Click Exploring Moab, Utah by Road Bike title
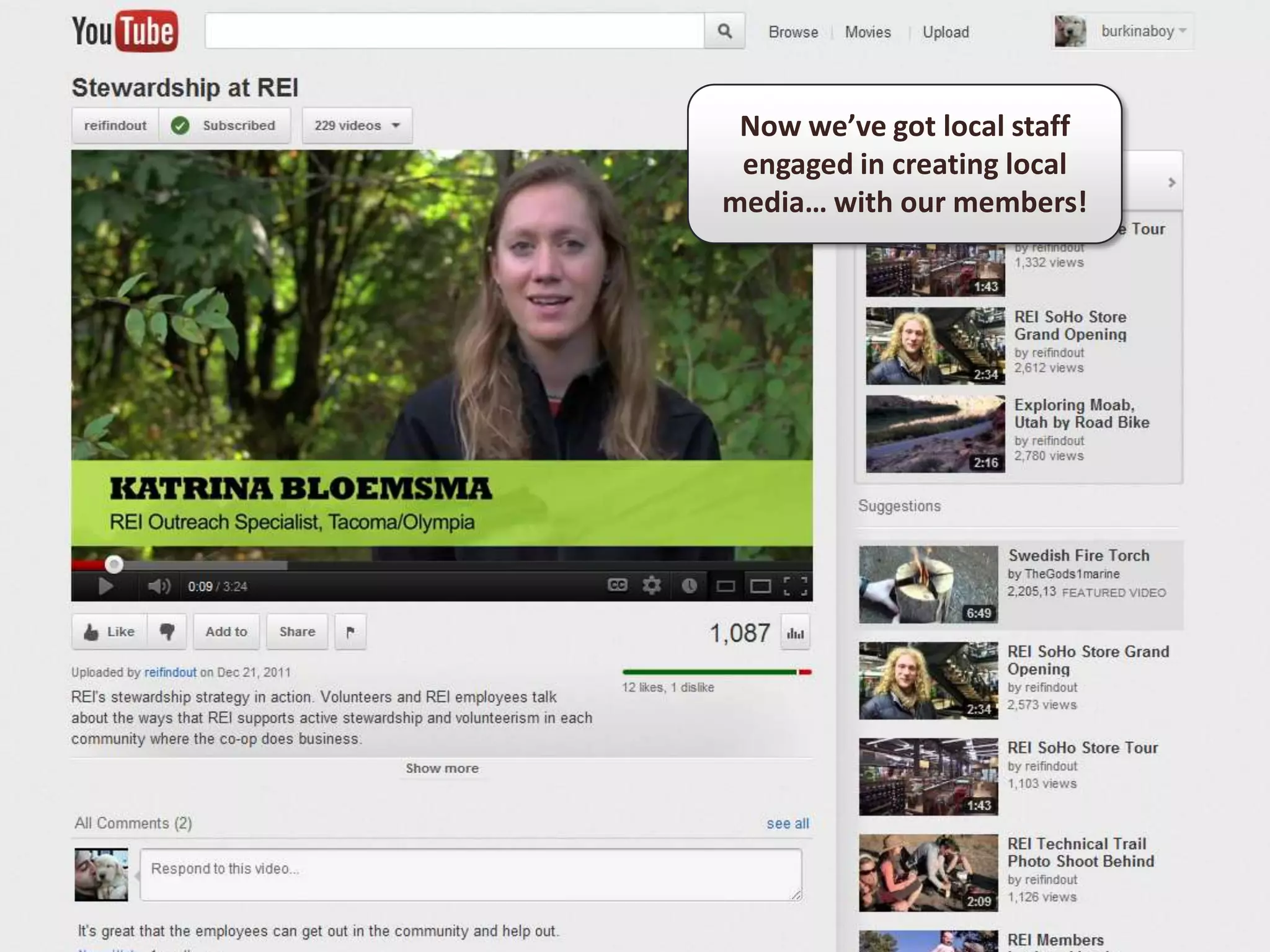The height and width of the screenshot is (952, 1270). point(1082,413)
